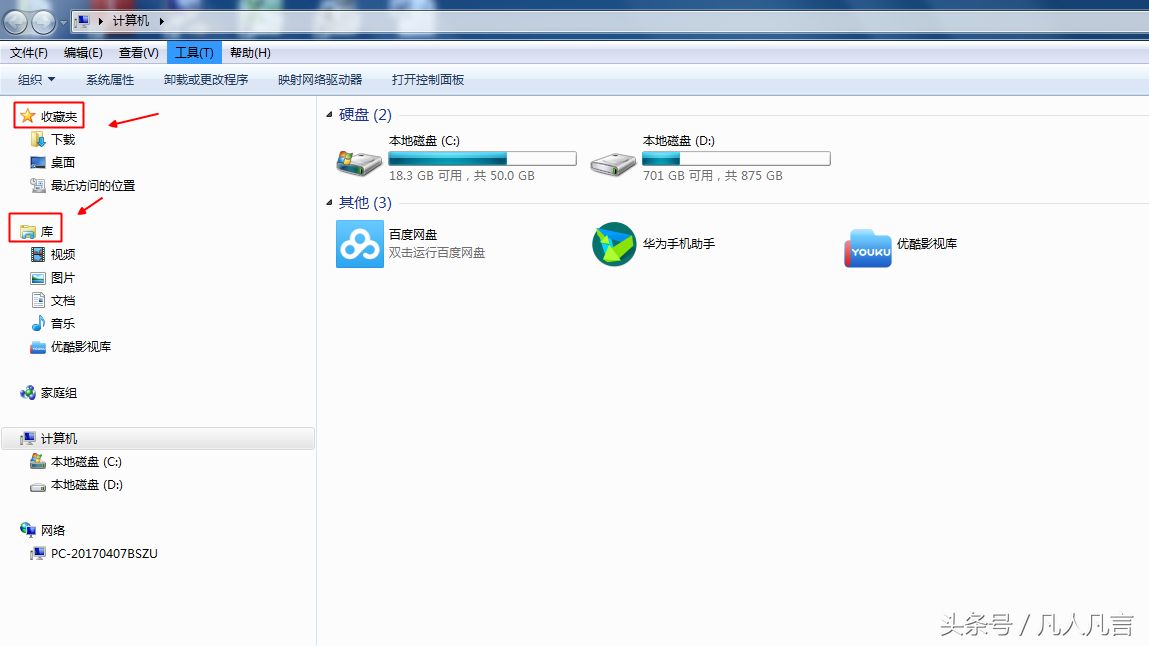The width and height of the screenshot is (1149, 646).
Task: Click 系统属性 toolbar button
Action: coord(110,80)
